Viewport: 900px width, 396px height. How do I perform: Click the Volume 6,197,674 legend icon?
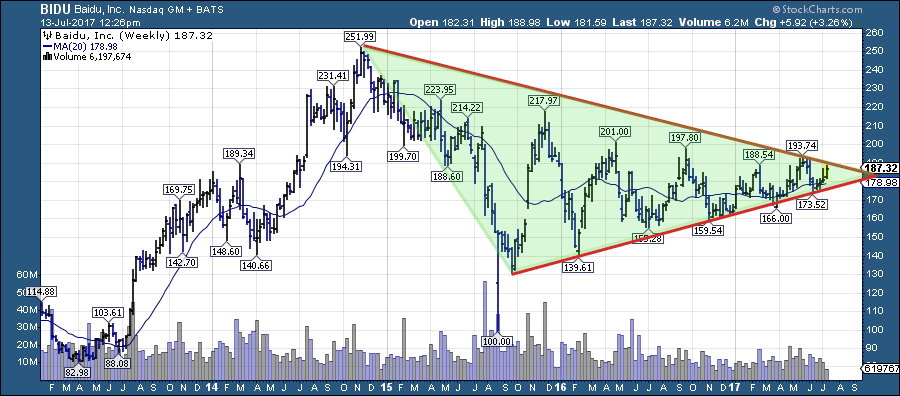point(48,56)
